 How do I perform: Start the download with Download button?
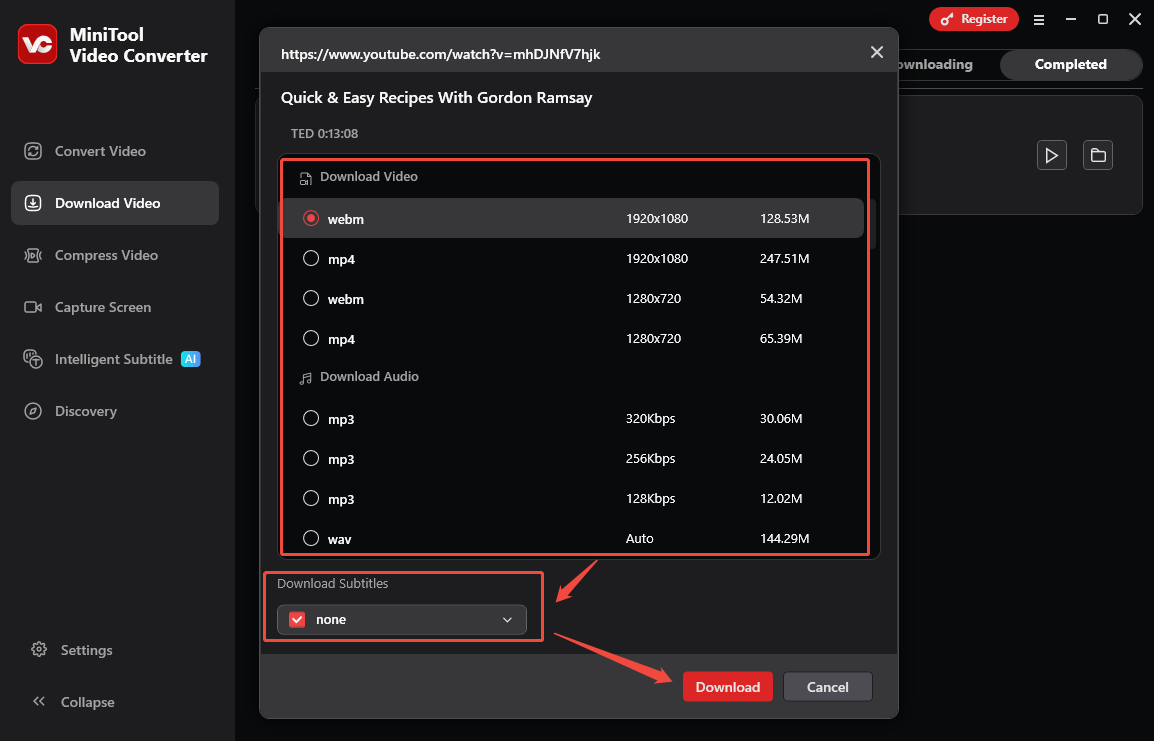pyautogui.click(x=727, y=686)
